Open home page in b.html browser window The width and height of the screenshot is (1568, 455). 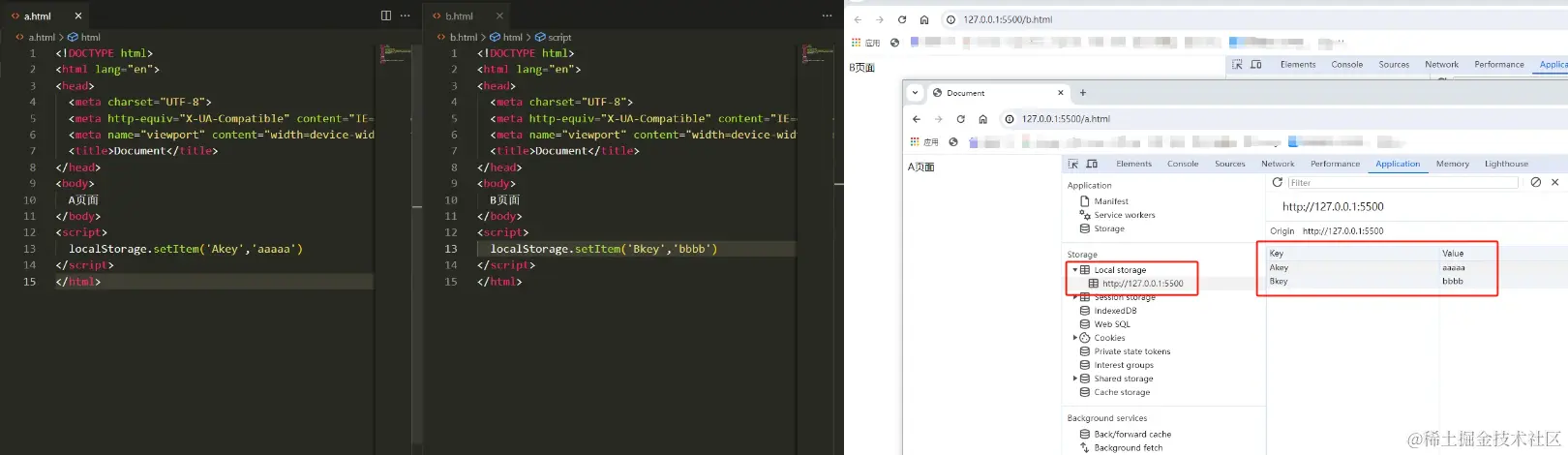pos(924,19)
